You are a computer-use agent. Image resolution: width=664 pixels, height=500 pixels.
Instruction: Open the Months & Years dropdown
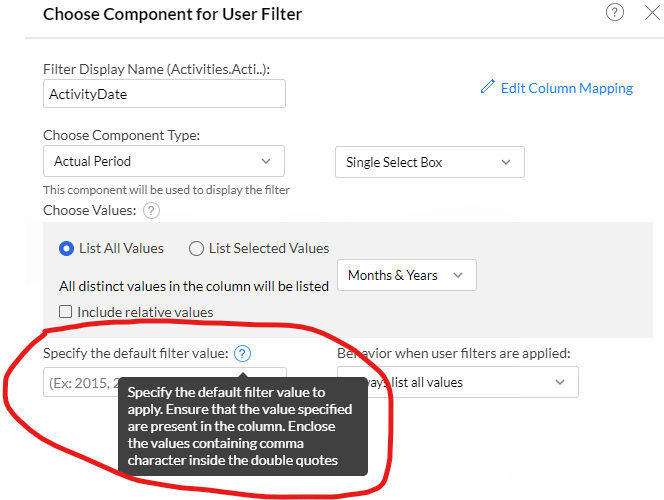coord(407,275)
